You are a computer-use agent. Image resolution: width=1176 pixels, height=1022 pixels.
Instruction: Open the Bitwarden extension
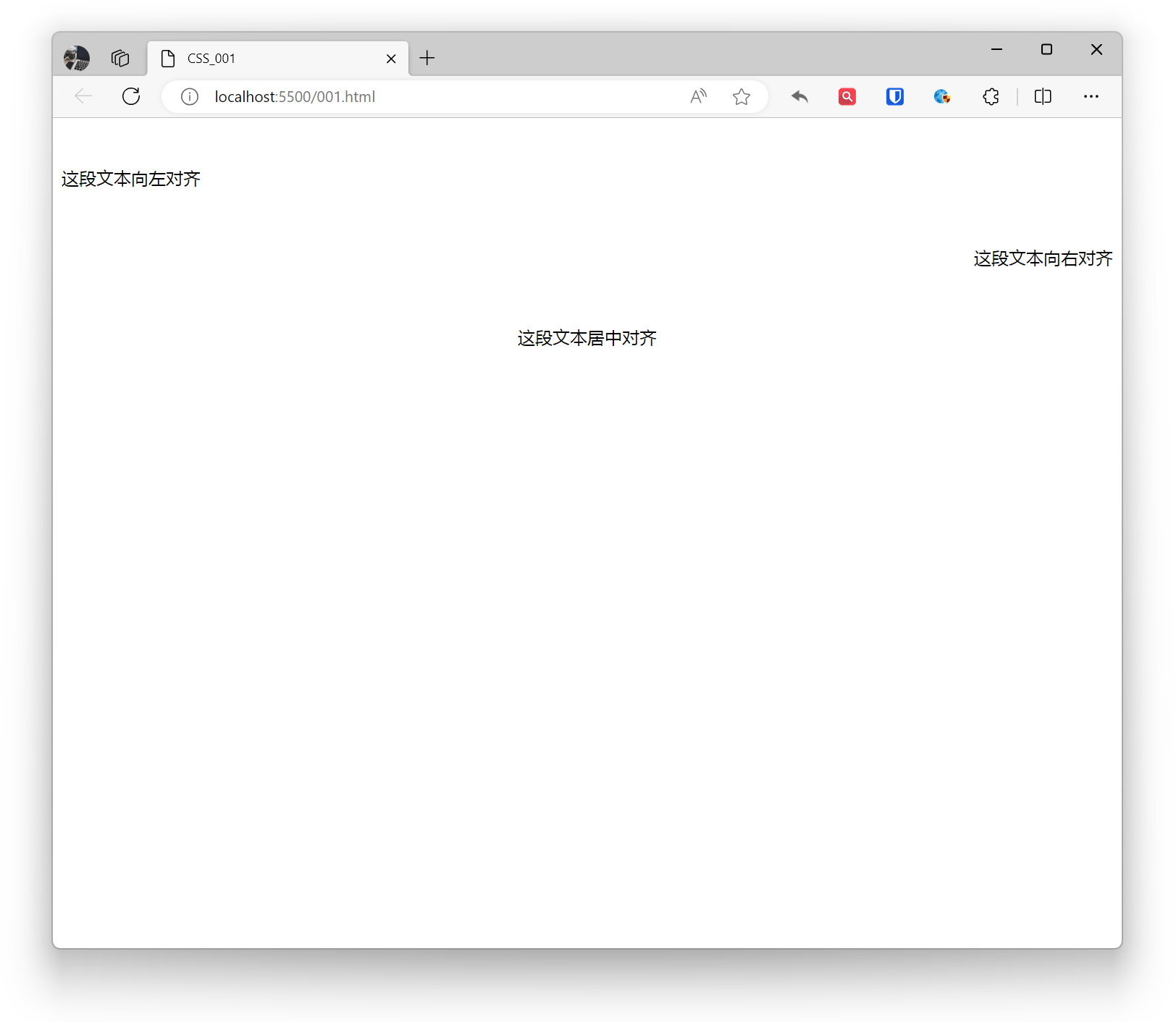tap(894, 96)
